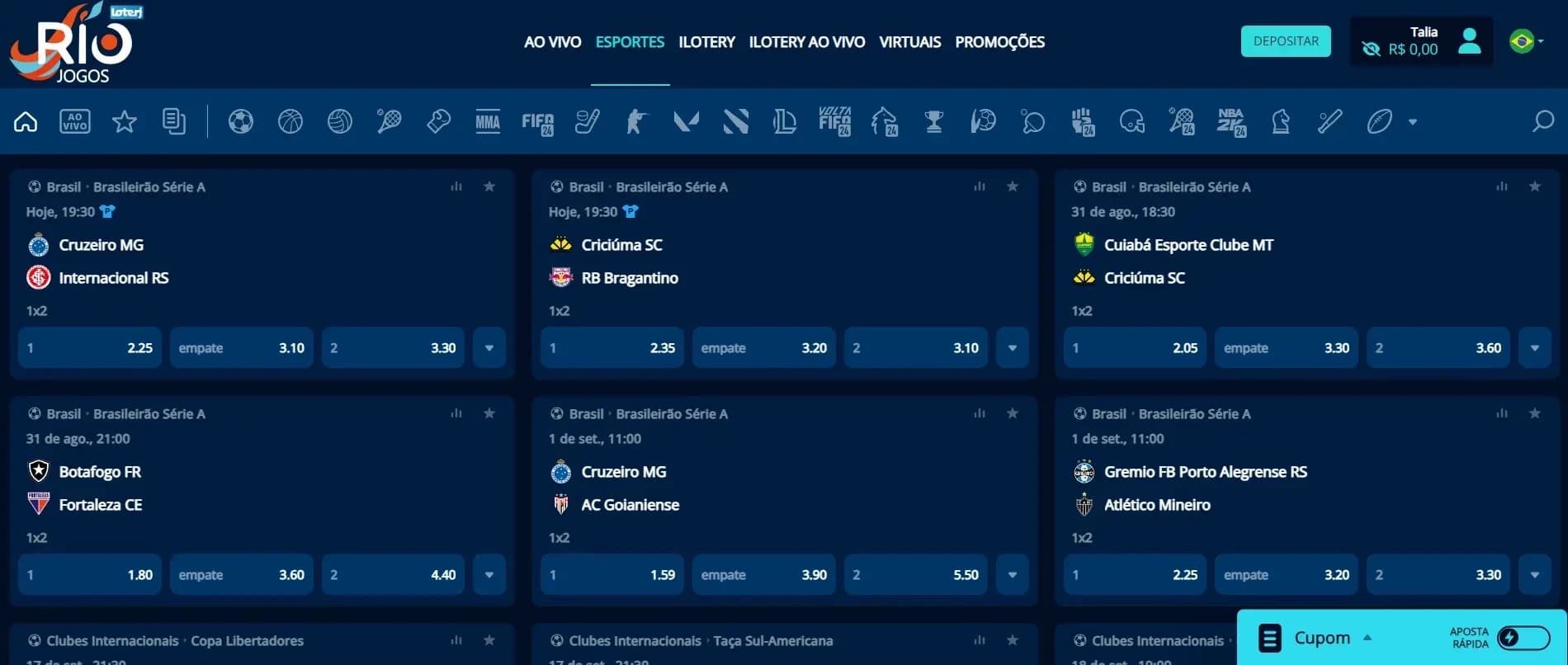Viewport: 1568px width, 665px height.
Task: Select the volleyball sport icon
Action: 339,122
